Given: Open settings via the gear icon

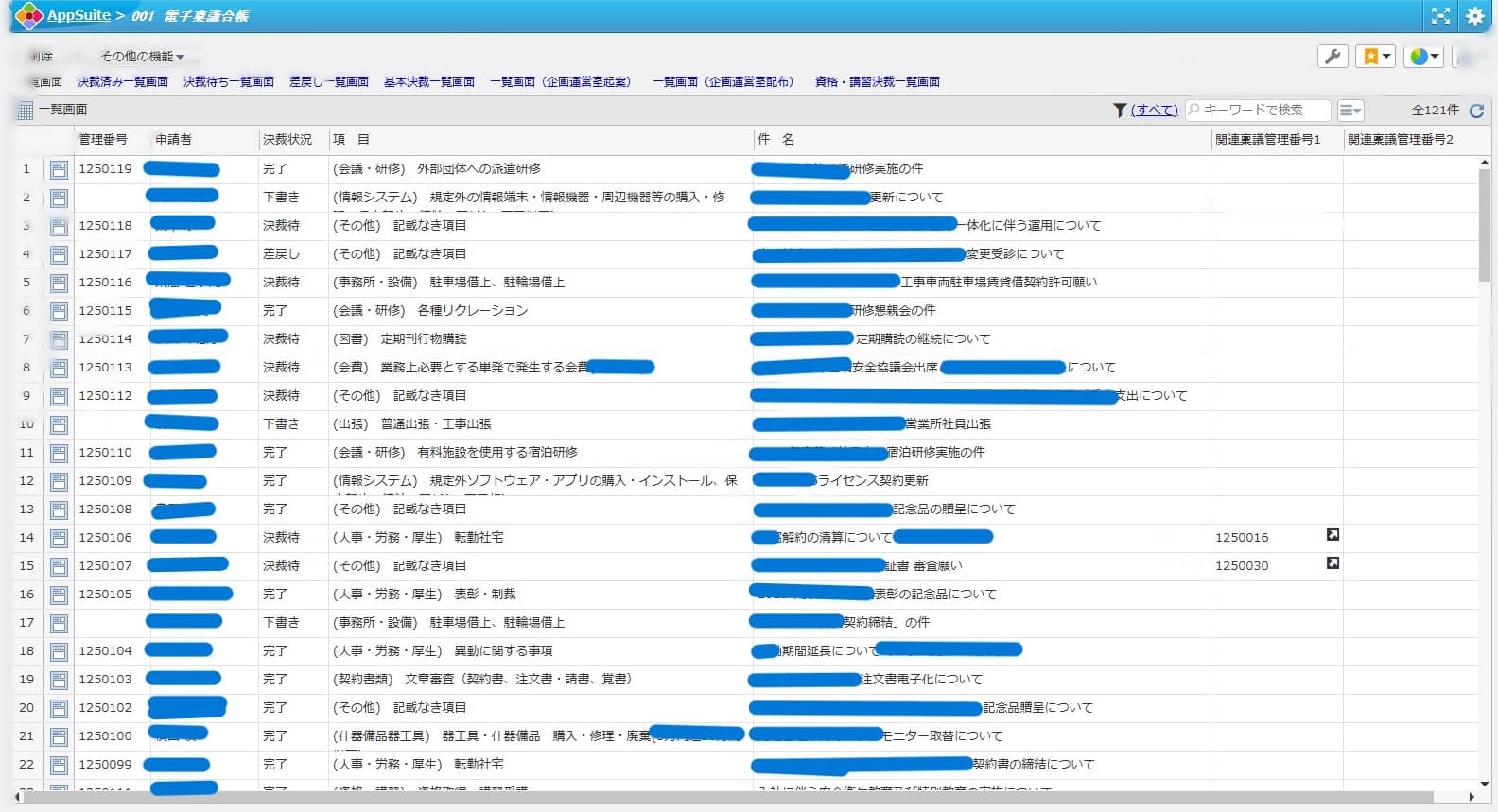Looking at the screenshot, I should point(1474,16).
